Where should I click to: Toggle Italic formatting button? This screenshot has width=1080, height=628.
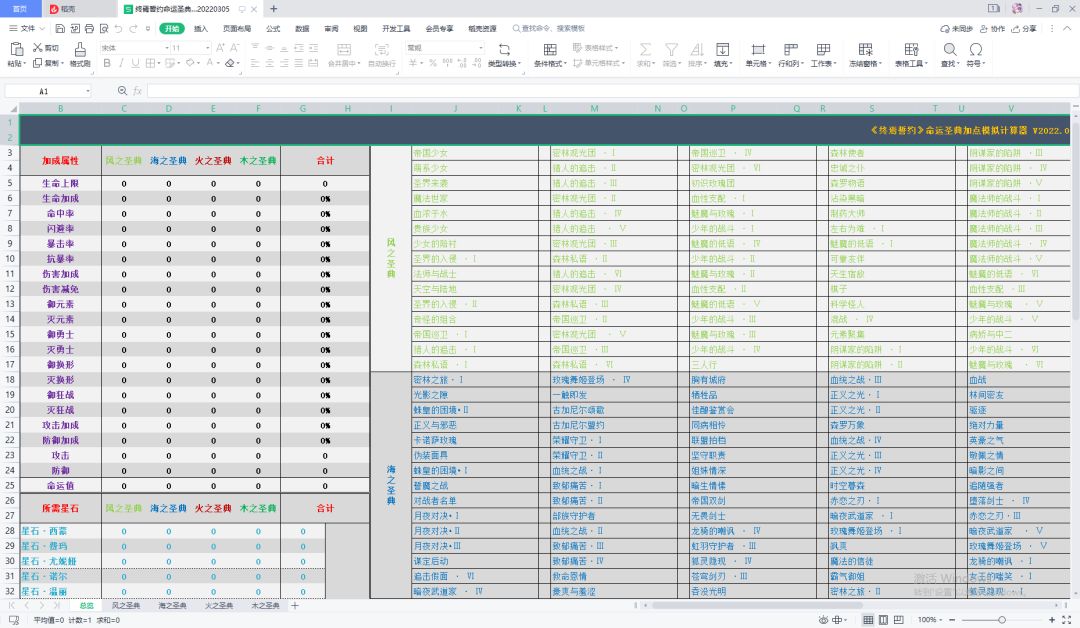click(119, 63)
